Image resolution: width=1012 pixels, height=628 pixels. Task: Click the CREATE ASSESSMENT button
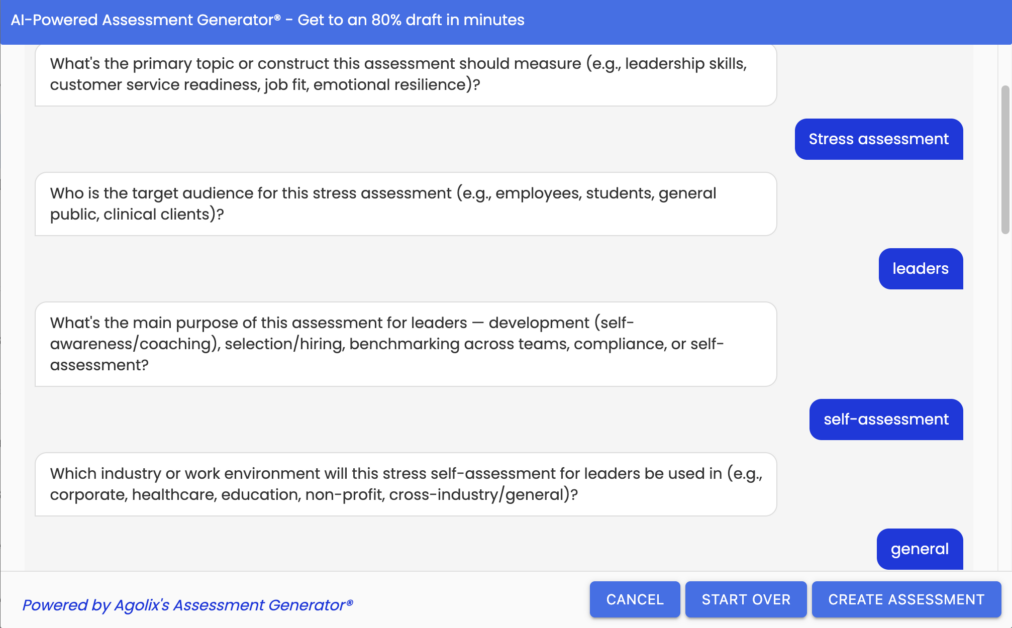[906, 599]
